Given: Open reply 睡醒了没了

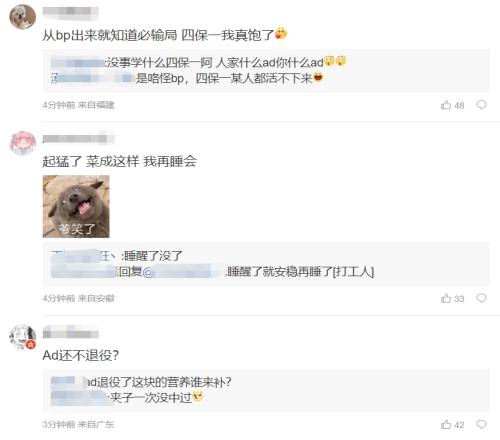Looking at the screenshot, I should 117,256.
